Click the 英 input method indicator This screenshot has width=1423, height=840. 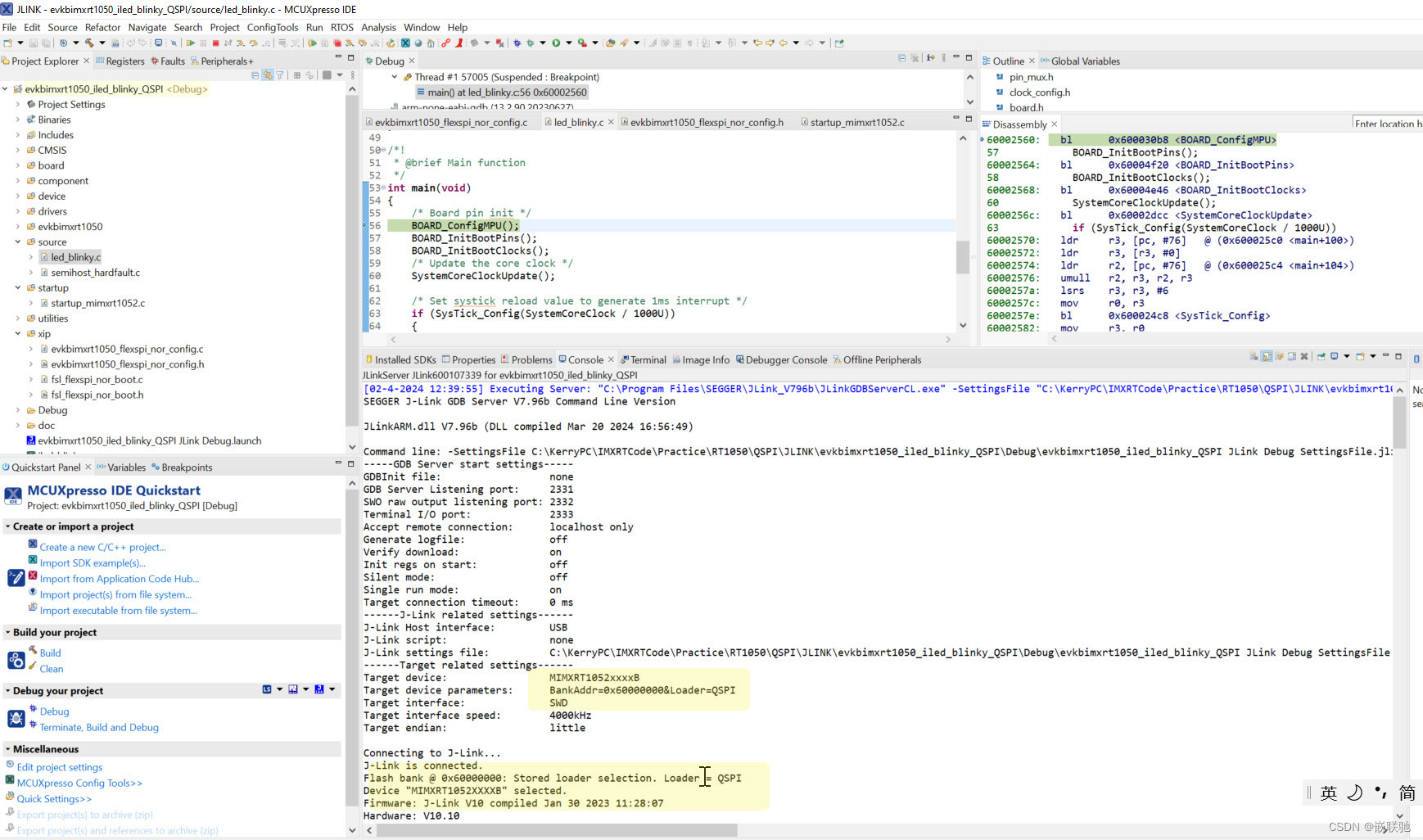[x=1329, y=793]
